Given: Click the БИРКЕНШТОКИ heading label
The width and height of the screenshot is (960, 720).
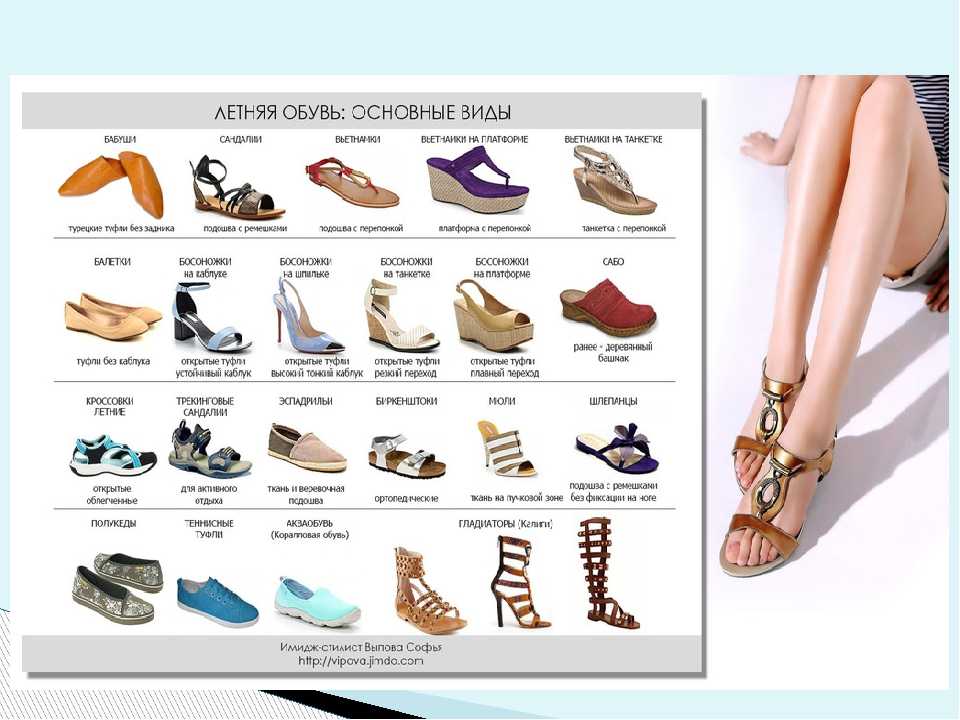Looking at the screenshot, I should [x=407, y=402].
